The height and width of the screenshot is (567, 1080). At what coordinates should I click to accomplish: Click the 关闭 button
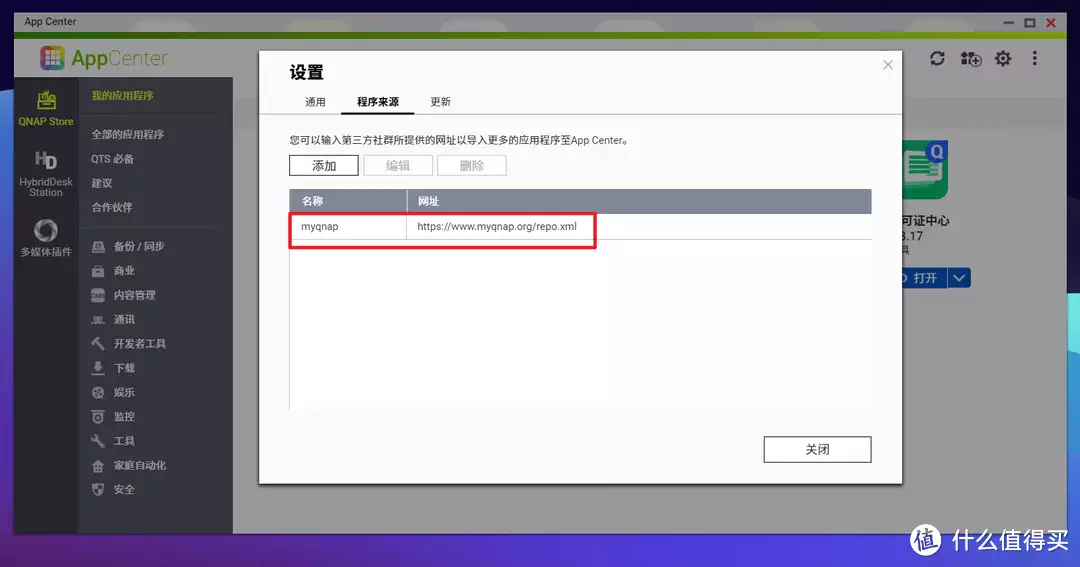(817, 449)
